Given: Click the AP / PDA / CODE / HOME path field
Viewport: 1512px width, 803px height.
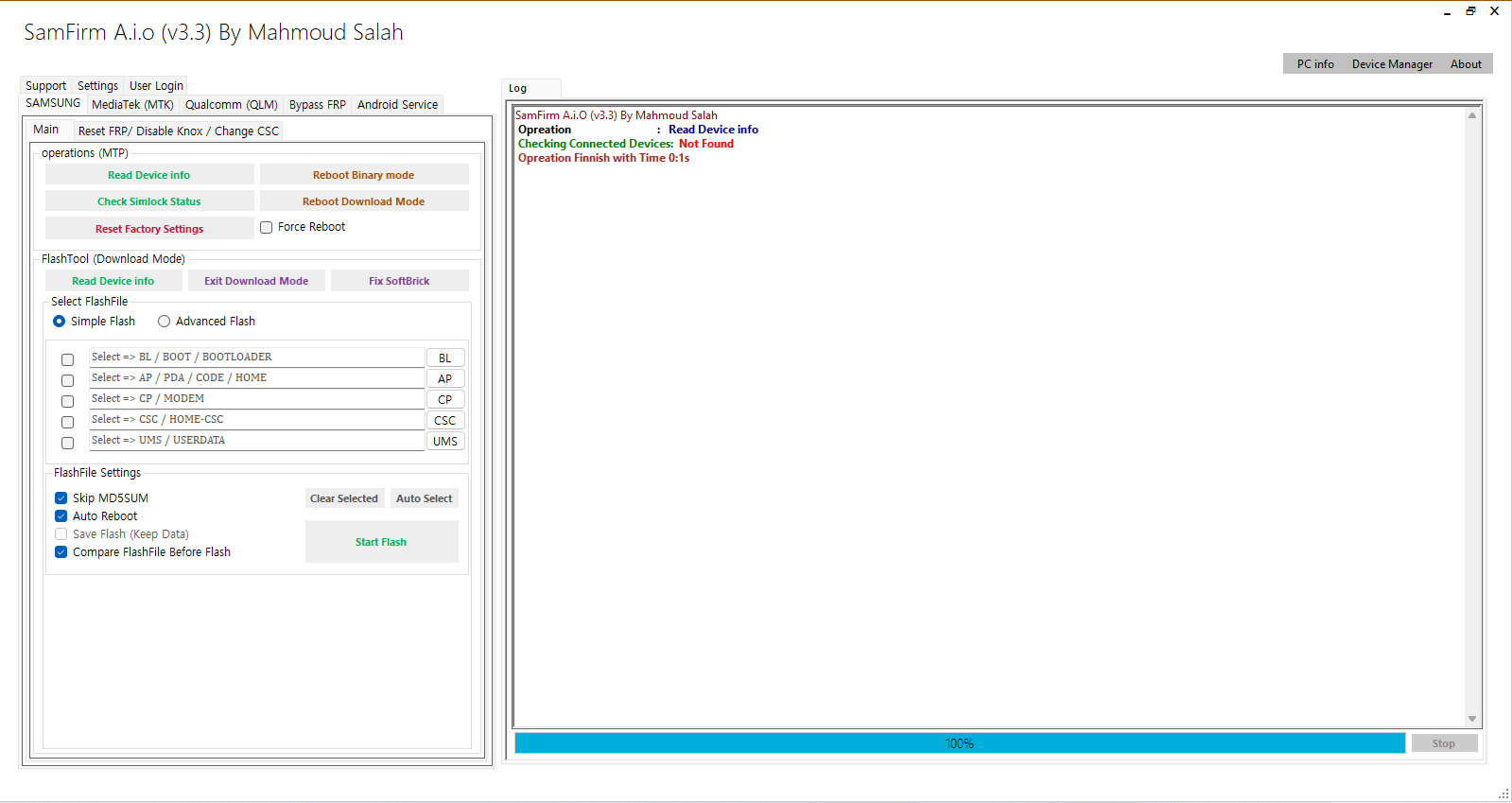Looking at the screenshot, I should [256, 378].
